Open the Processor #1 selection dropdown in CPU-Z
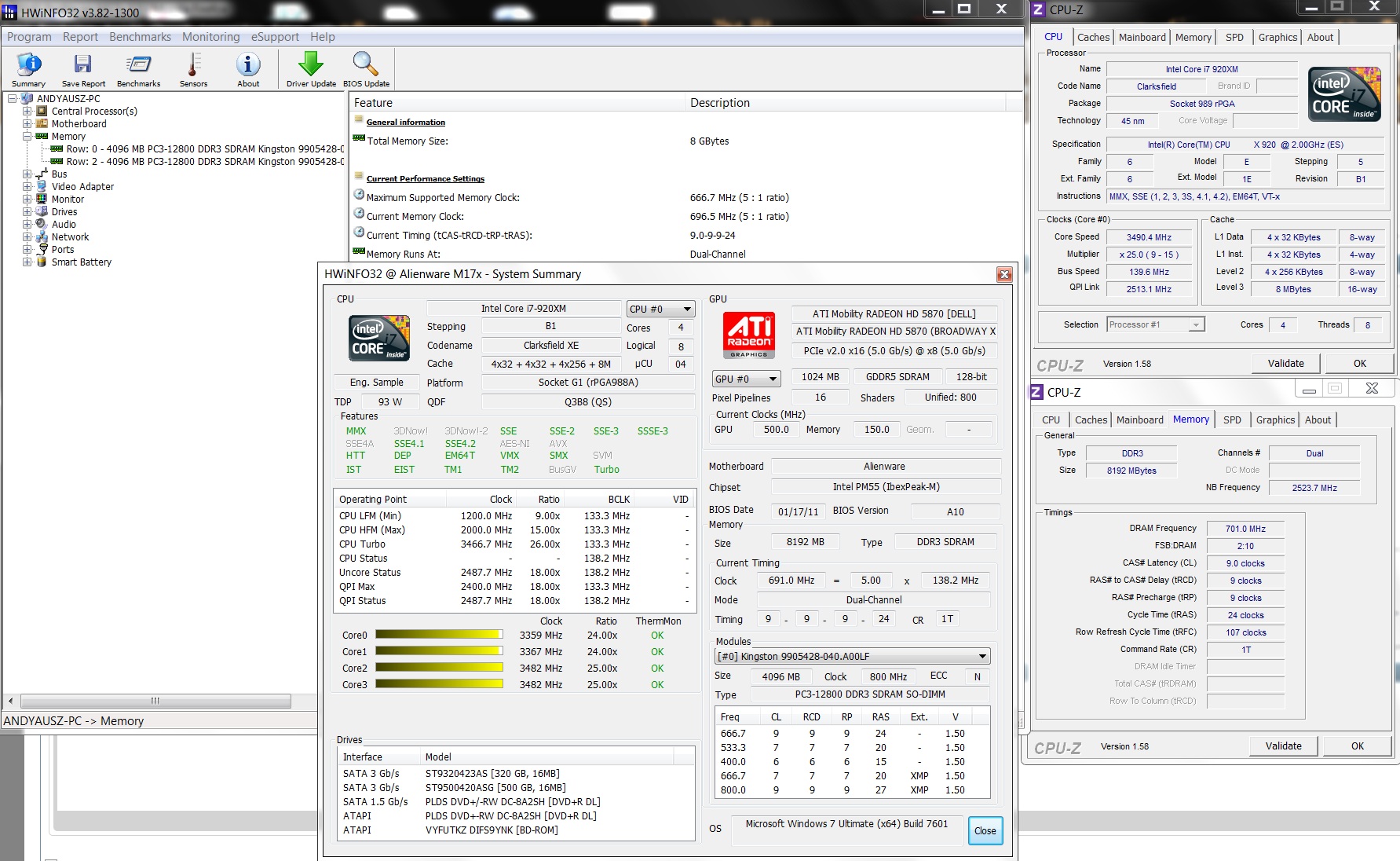 (x=1156, y=324)
